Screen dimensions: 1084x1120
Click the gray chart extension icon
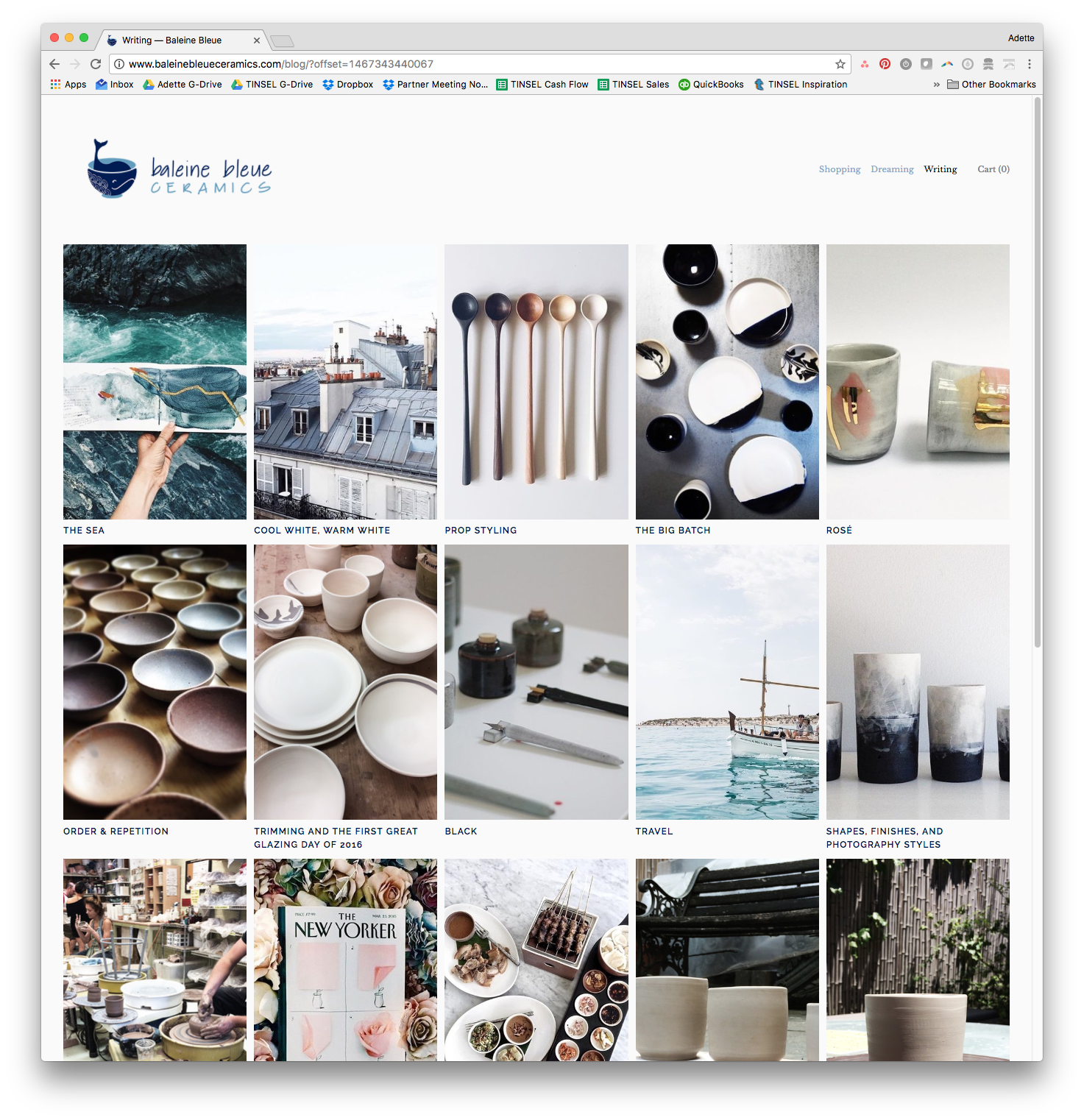click(1009, 64)
